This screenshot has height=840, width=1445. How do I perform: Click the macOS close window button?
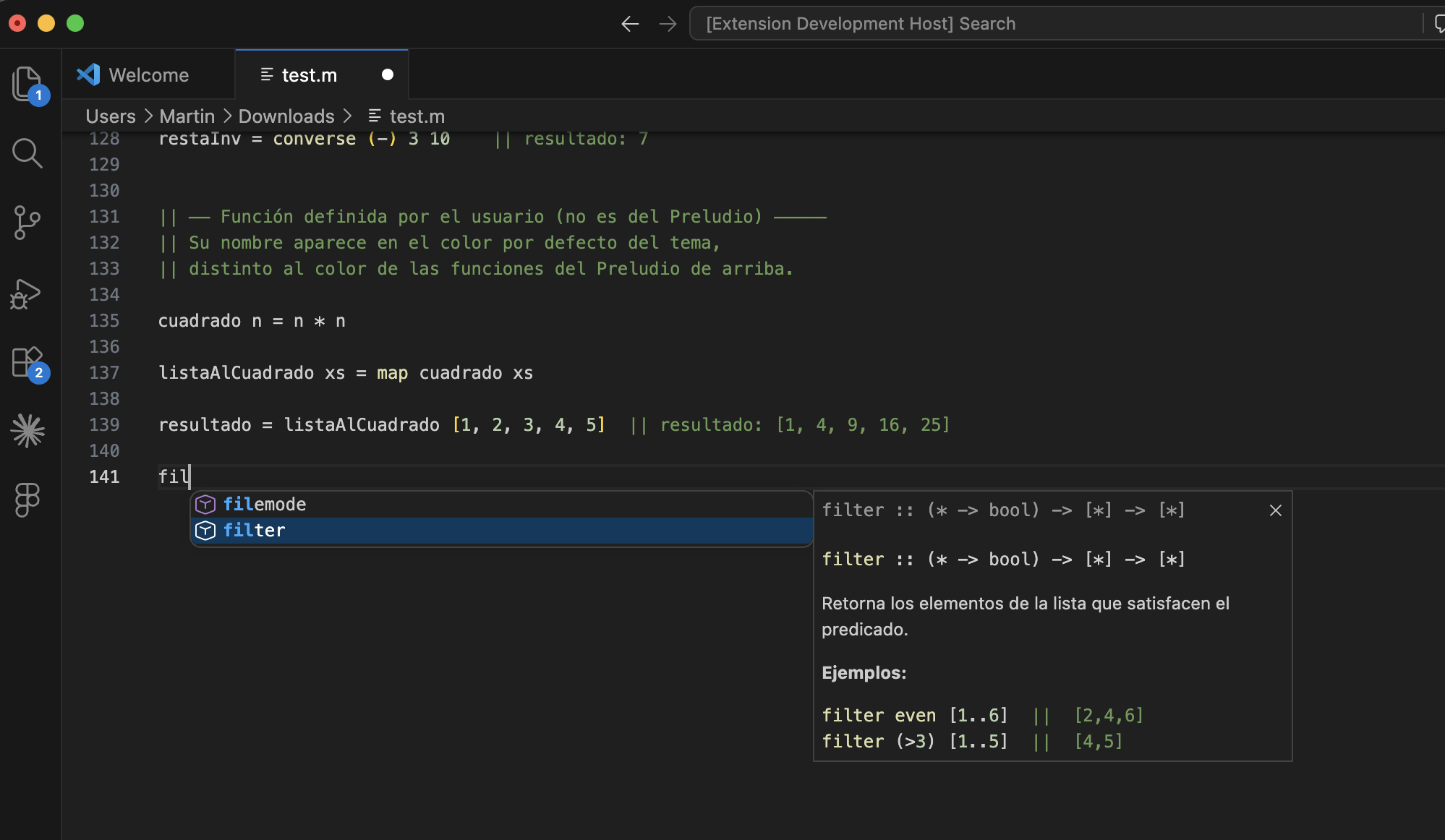point(17,23)
